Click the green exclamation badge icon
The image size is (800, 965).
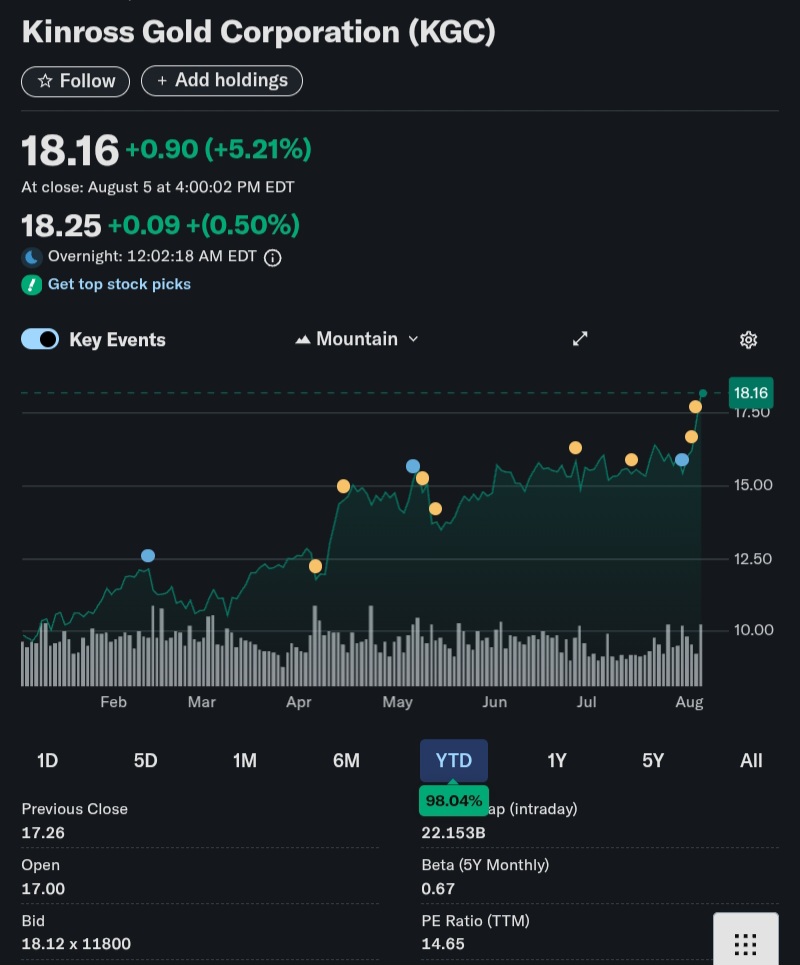[x=31, y=284]
